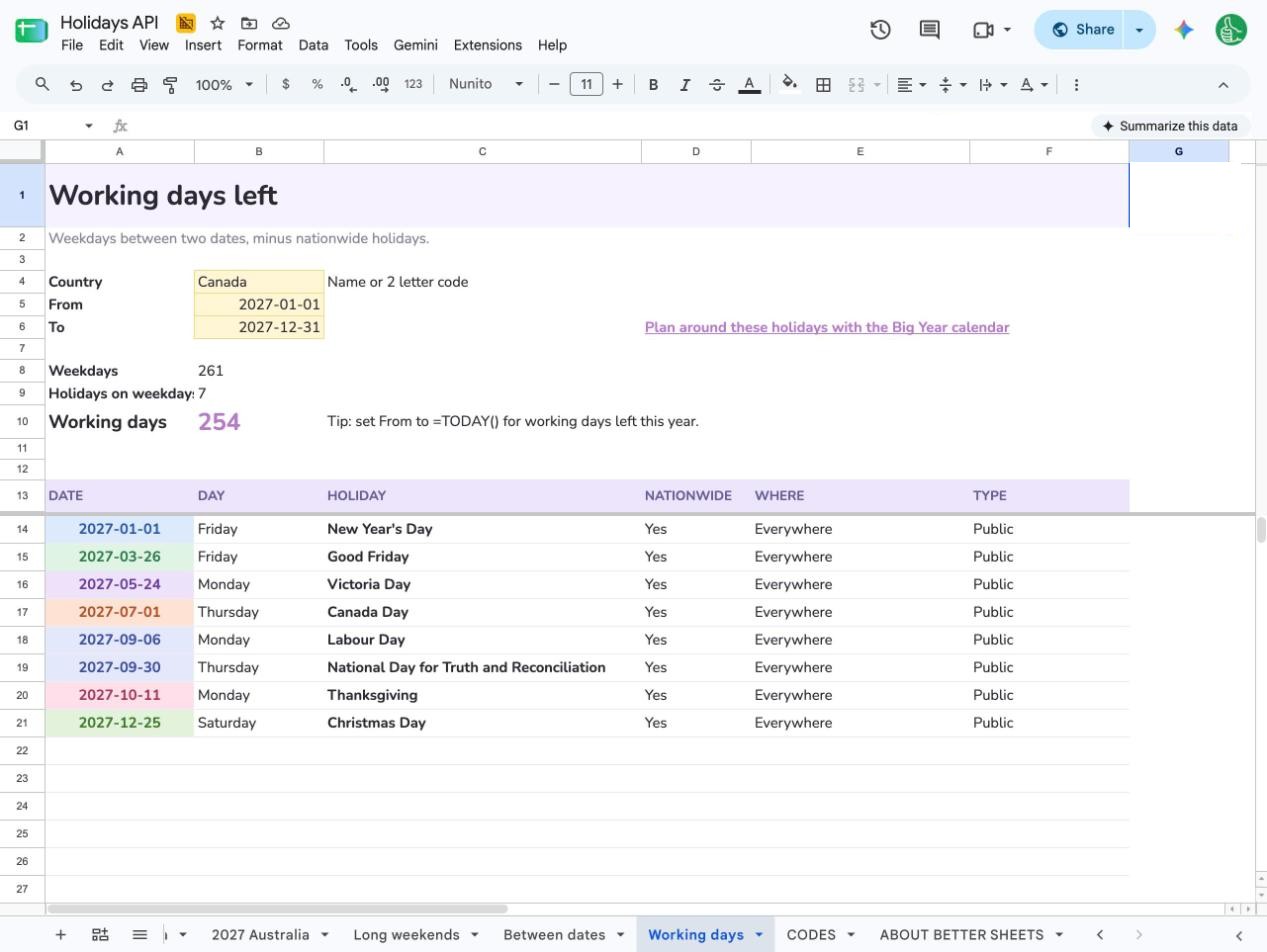Select the Canada country cell
1267x952 pixels.
(259, 282)
